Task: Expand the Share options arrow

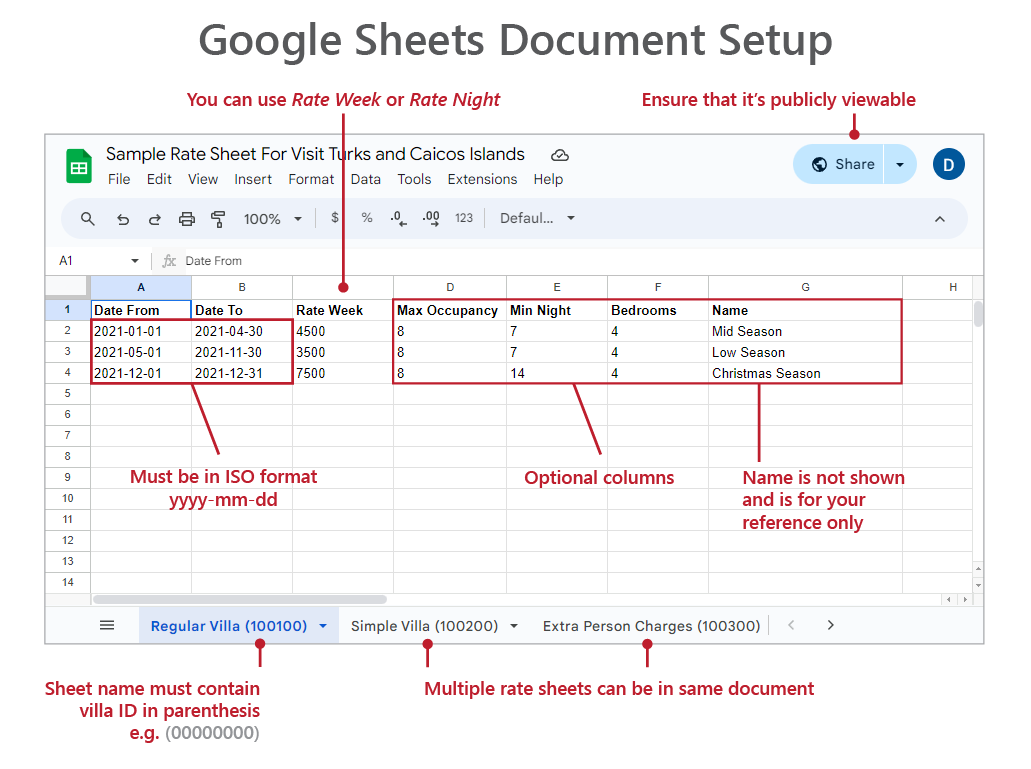Action: [900, 164]
